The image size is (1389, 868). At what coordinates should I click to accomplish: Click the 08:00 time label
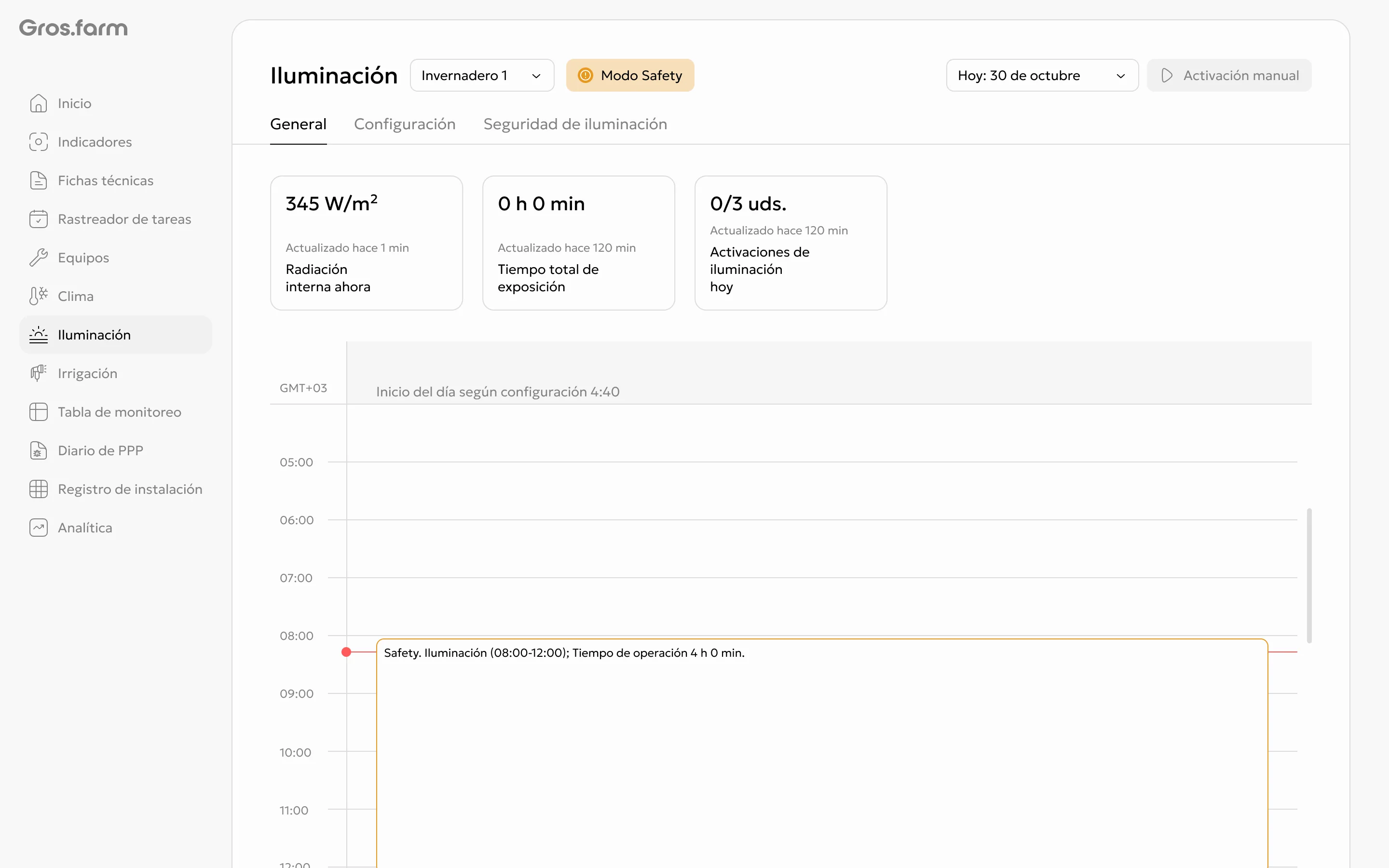click(296, 636)
